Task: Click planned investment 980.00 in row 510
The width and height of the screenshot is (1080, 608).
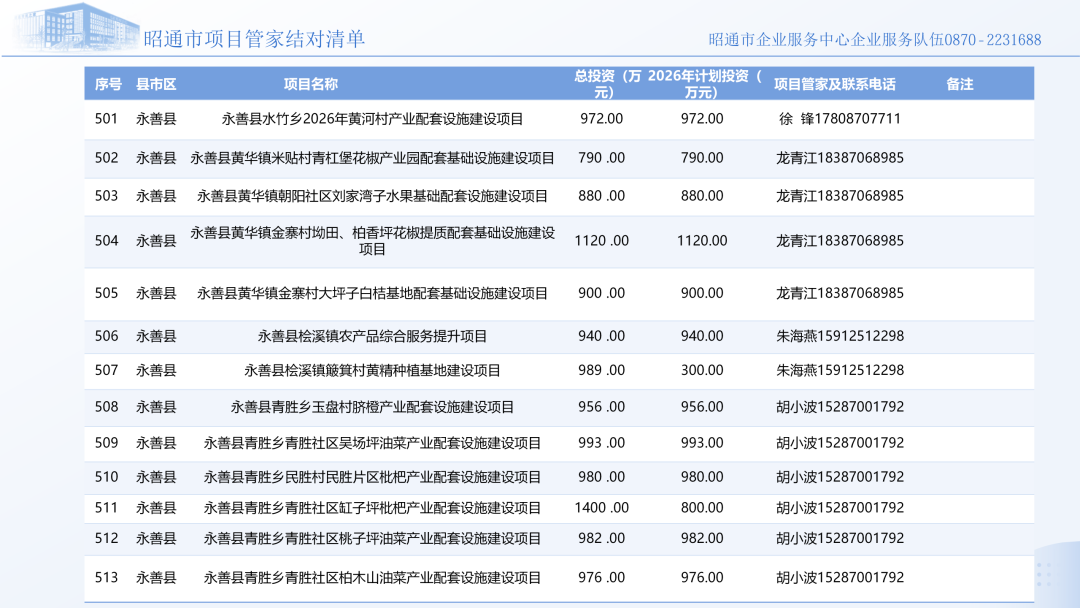Action: coord(702,476)
